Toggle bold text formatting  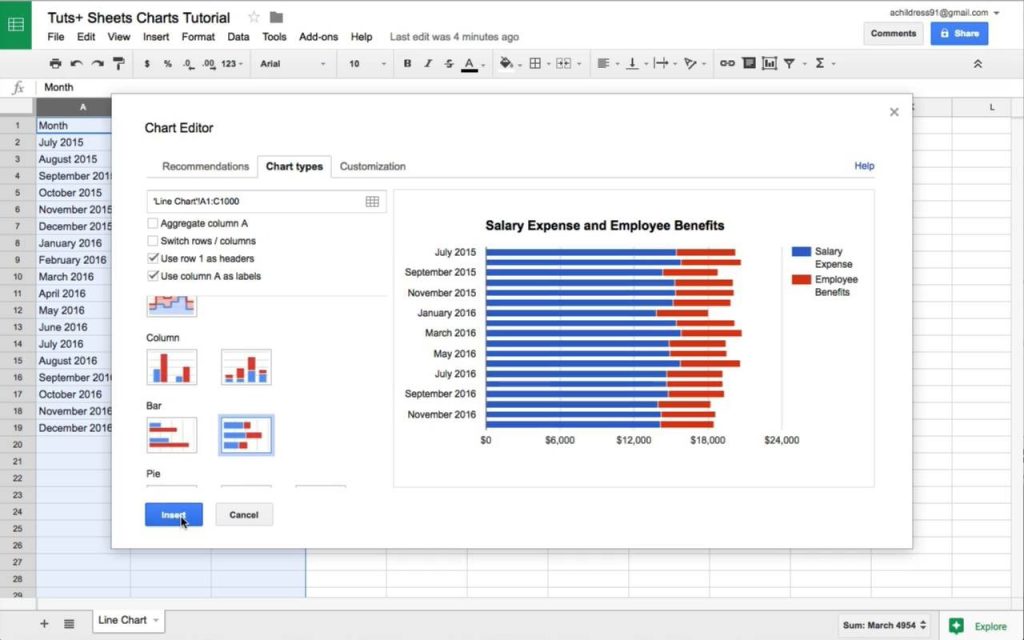pos(407,63)
